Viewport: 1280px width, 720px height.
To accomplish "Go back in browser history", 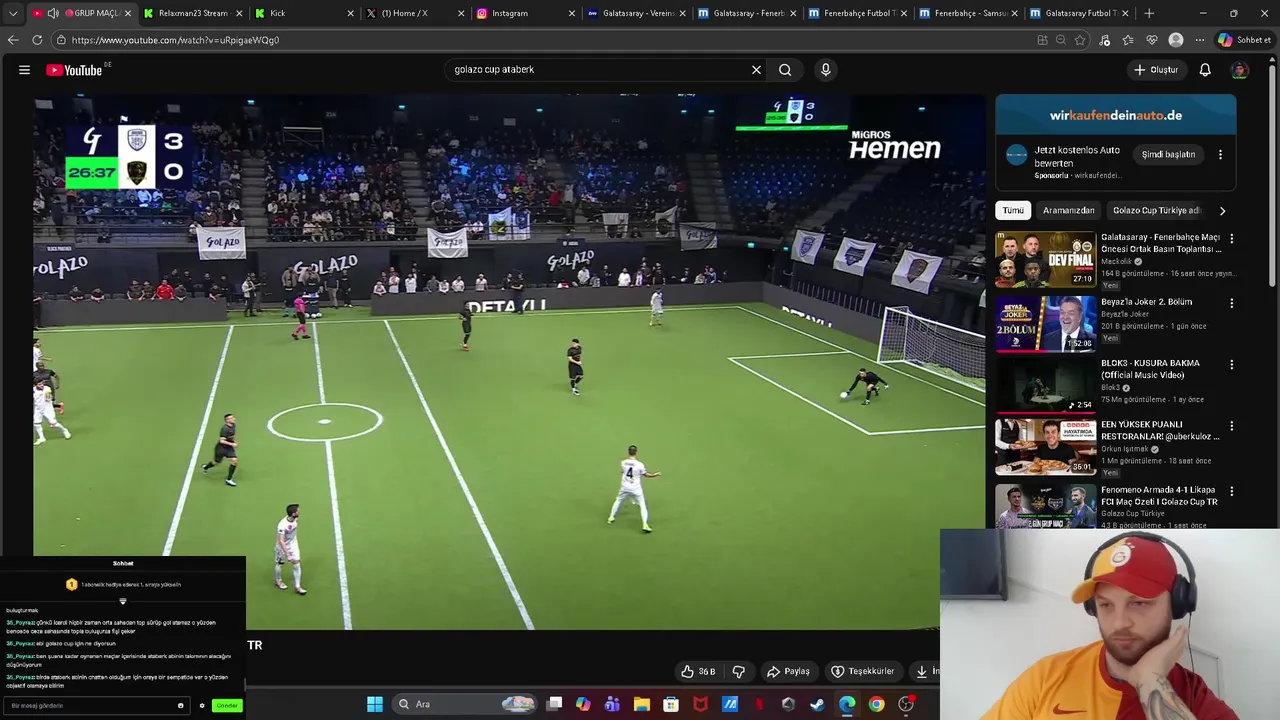I will tap(13, 40).
